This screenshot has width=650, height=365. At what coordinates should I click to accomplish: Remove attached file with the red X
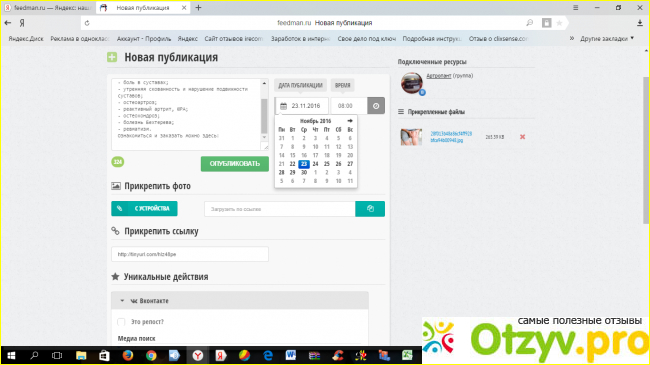click(522, 137)
